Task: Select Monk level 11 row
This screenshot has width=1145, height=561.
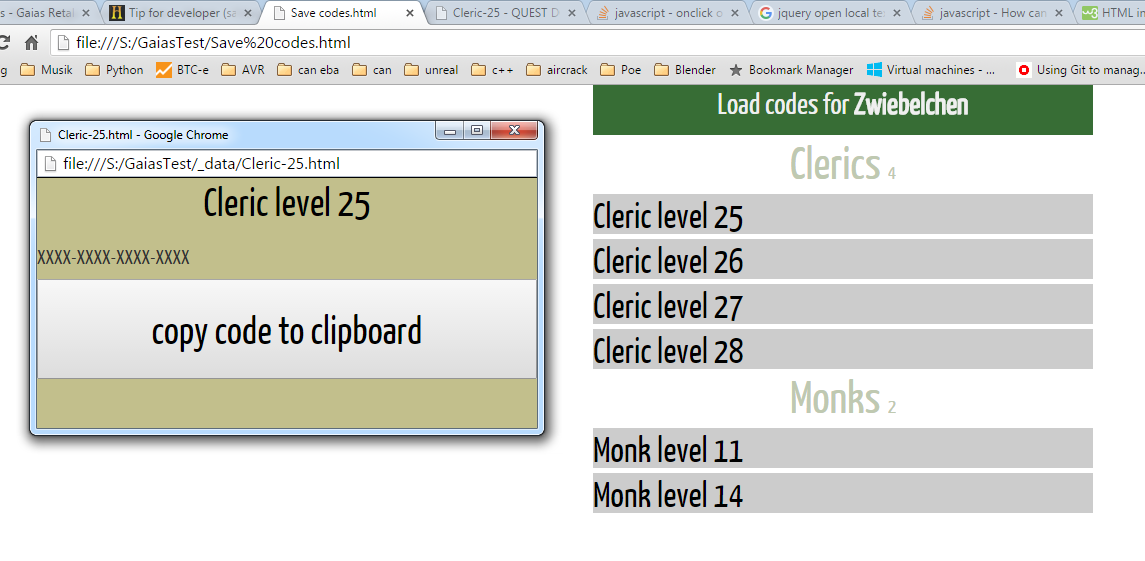Action: pos(843,448)
